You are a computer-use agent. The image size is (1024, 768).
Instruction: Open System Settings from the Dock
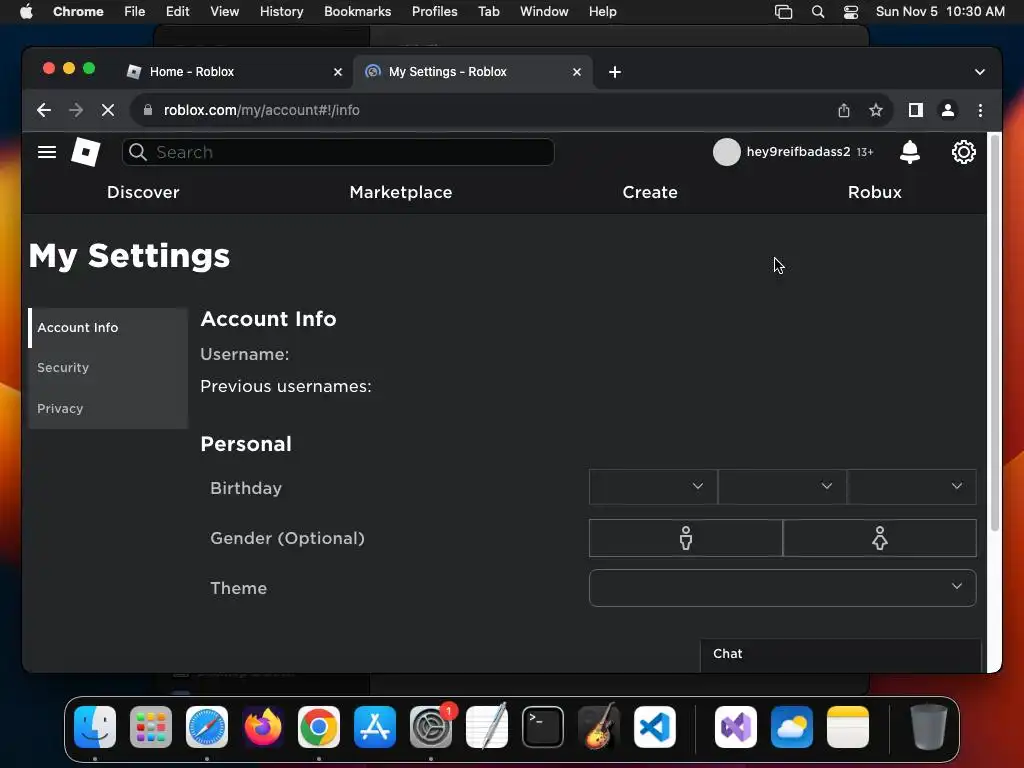[x=431, y=727]
